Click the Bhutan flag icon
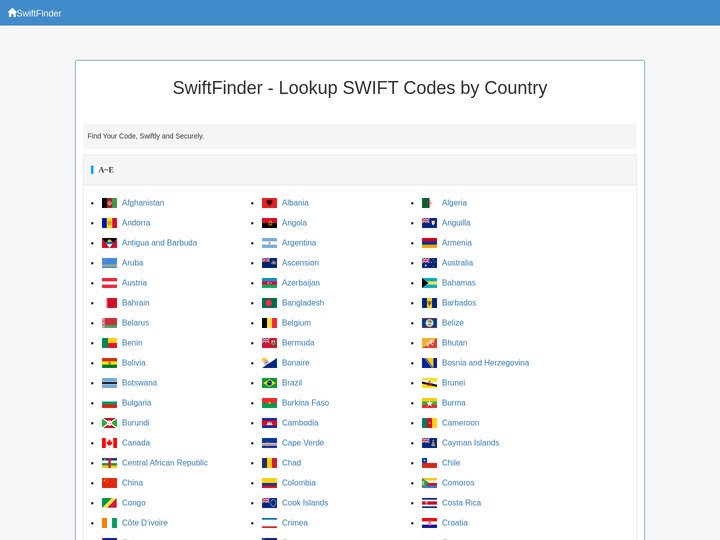This screenshot has width=720, height=540. click(429, 343)
